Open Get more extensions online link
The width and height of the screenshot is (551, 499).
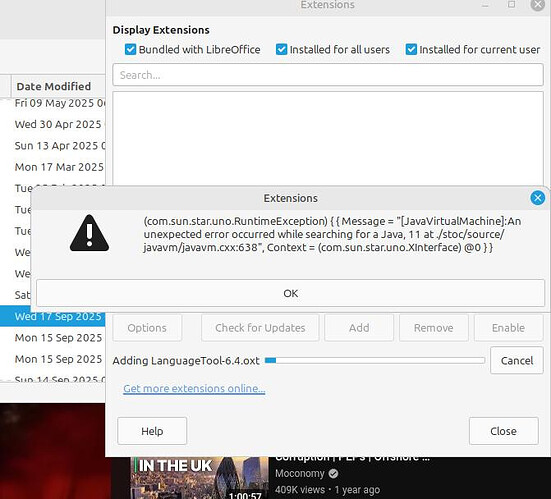click(194, 388)
